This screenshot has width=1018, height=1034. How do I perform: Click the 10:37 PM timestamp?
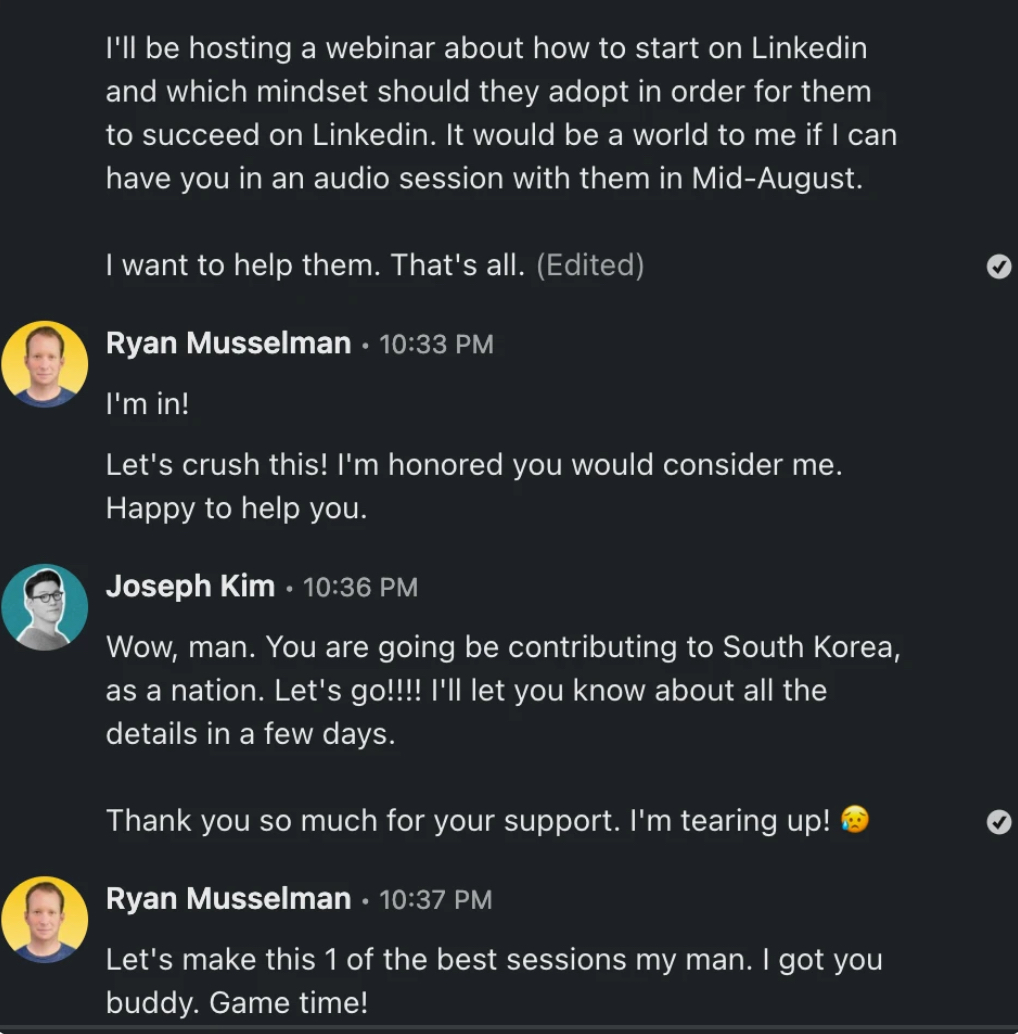coord(436,900)
